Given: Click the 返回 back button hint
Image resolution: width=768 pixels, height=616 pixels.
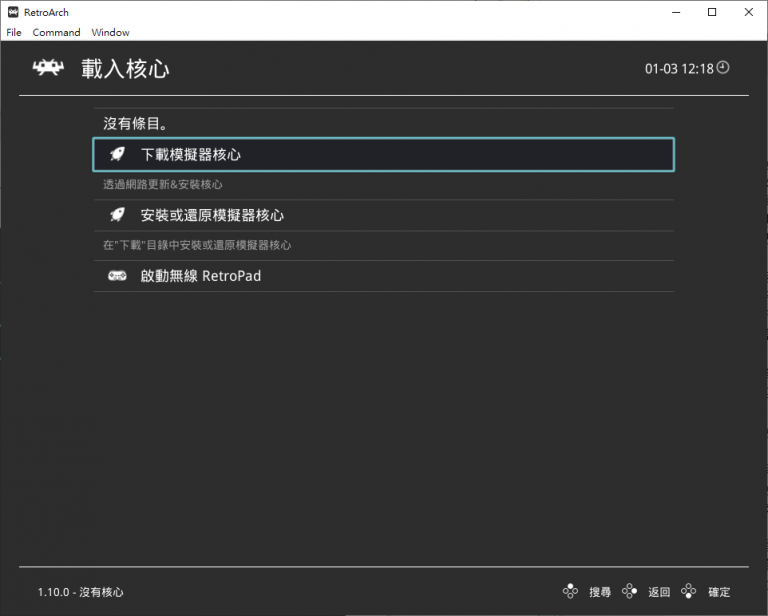Looking at the screenshot, I should (659, 592).
